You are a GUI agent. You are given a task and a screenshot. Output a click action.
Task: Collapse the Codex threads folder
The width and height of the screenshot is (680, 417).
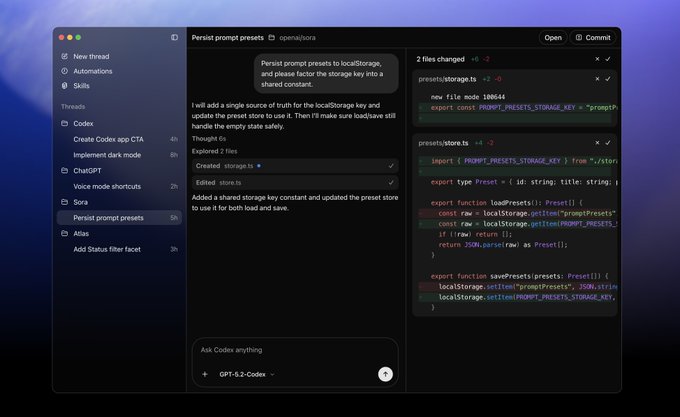coord(82,123)
